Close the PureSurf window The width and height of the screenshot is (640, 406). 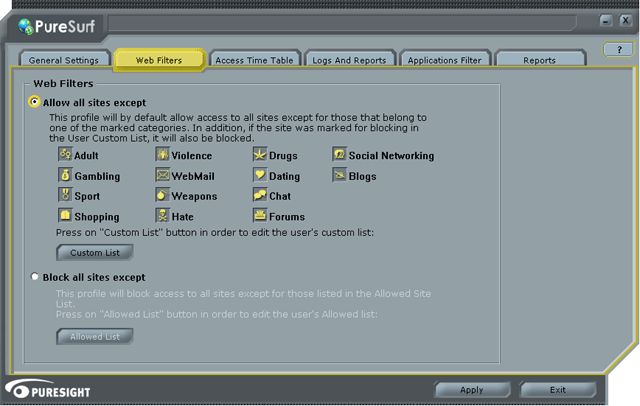pos(625,20)
